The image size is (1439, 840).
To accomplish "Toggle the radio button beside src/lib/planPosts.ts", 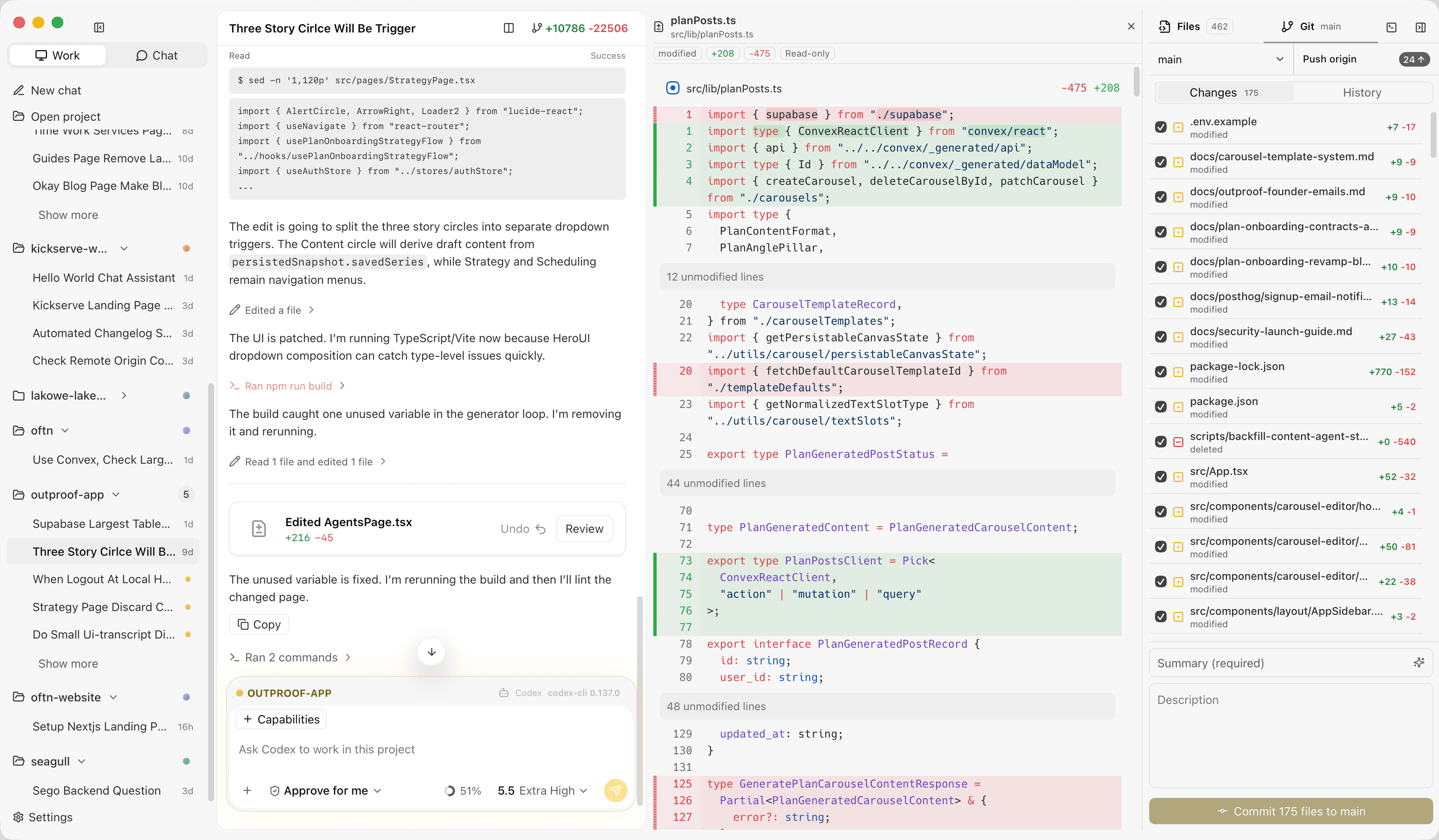I will [x=673, y=88].
